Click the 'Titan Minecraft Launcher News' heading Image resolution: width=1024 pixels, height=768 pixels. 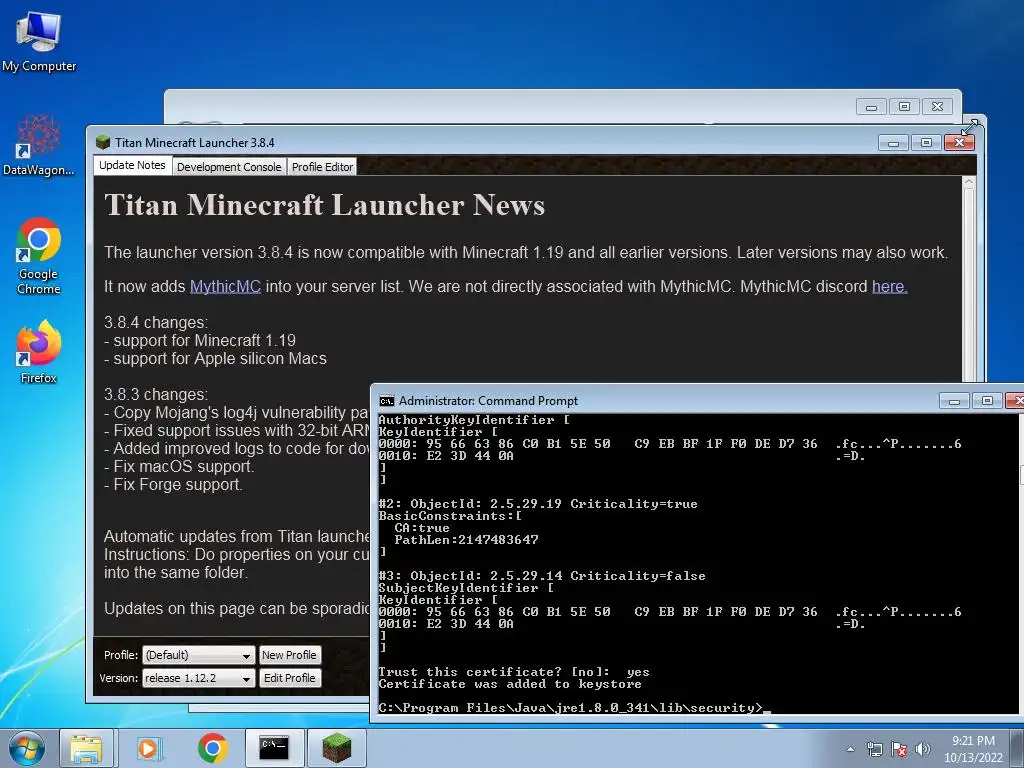pos(325,205)
